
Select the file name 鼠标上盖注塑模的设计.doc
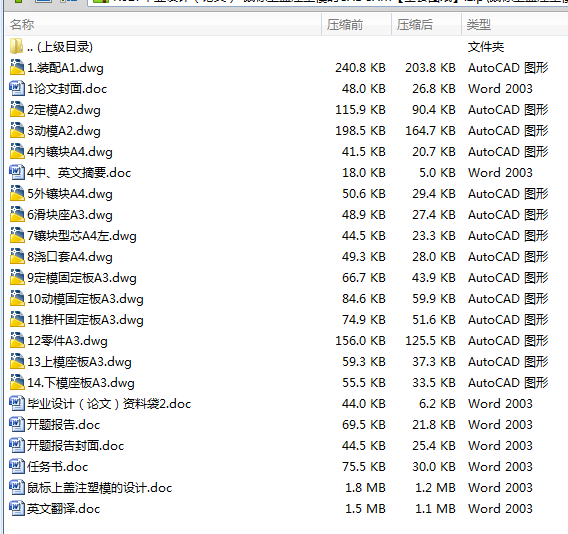[x=100, y=488]
